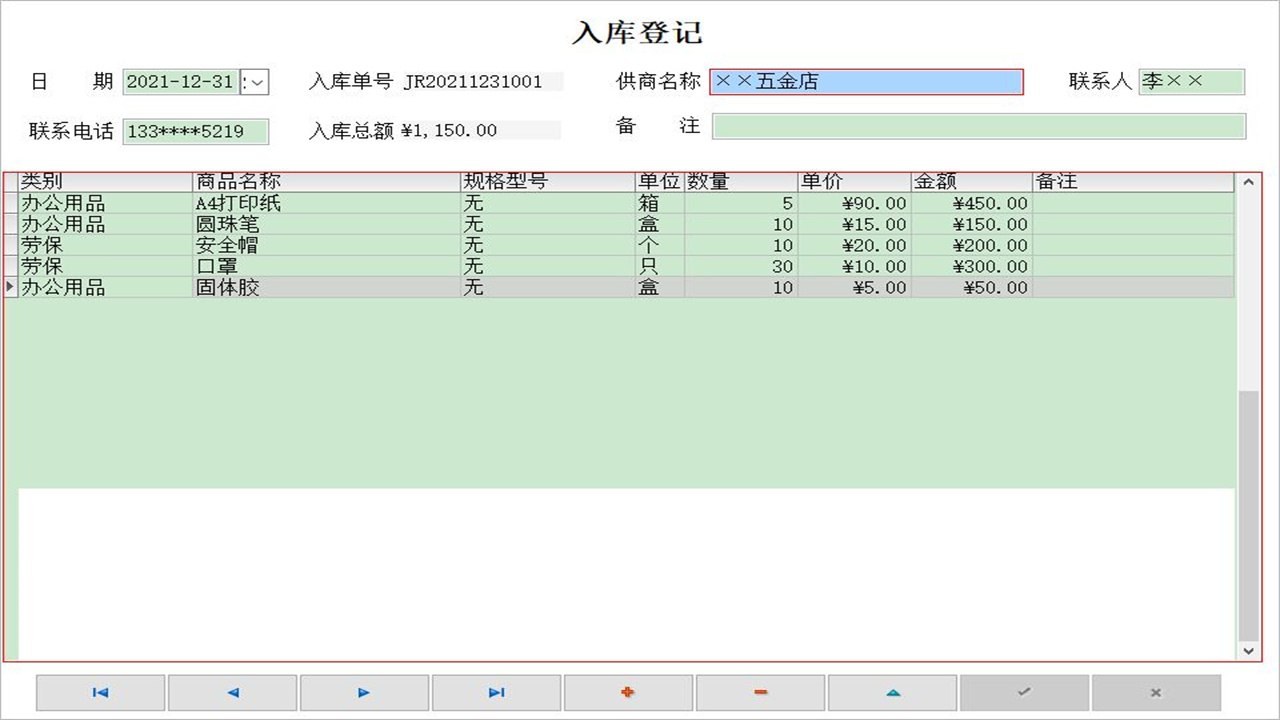Image resolution: width=1280 pixels, height=720 pixels.
Task: Confirm changes with the checkmark icon
Action: click(1024, 692)
